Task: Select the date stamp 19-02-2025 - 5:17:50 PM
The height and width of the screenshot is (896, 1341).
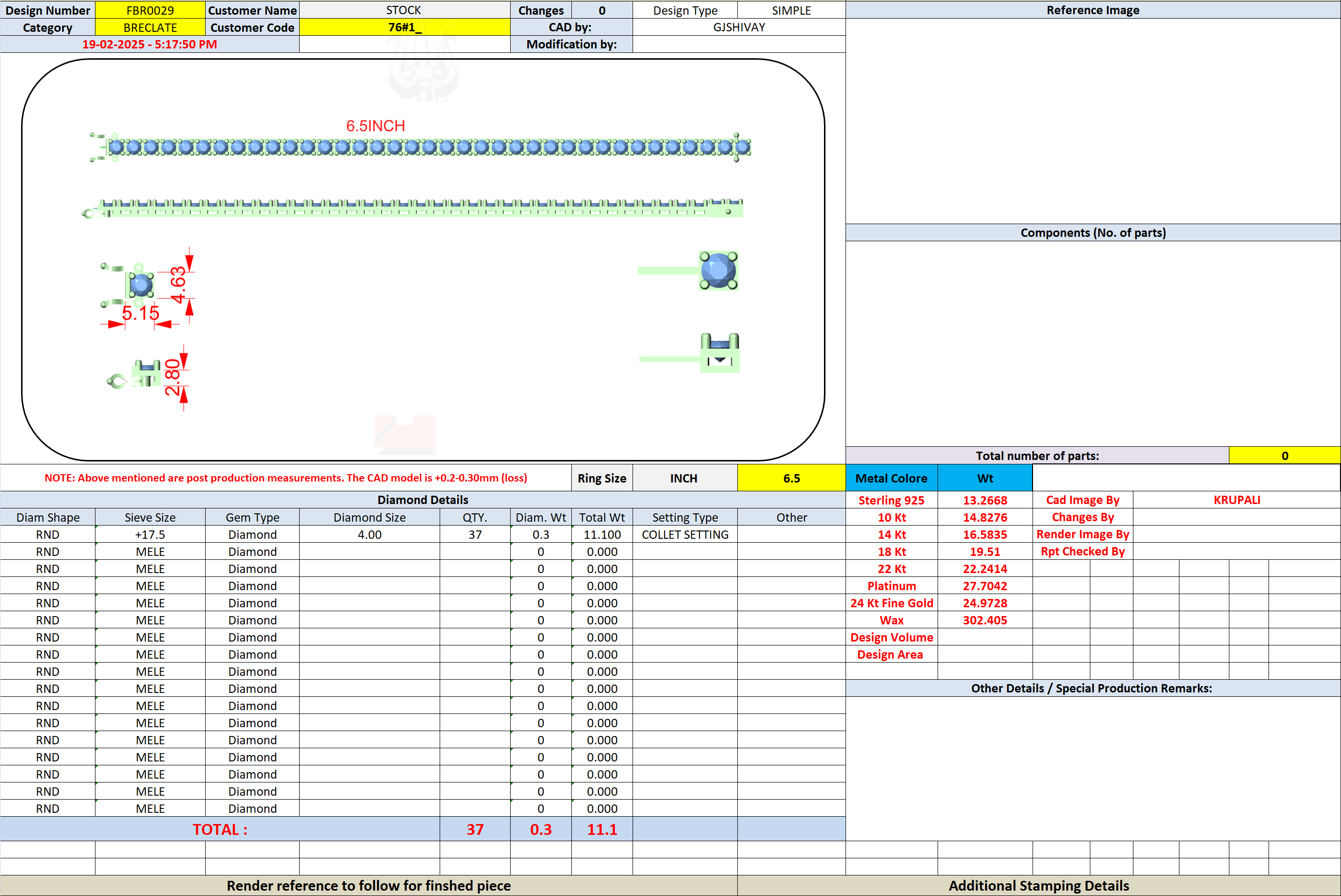Action: click(x=149, y=45)
